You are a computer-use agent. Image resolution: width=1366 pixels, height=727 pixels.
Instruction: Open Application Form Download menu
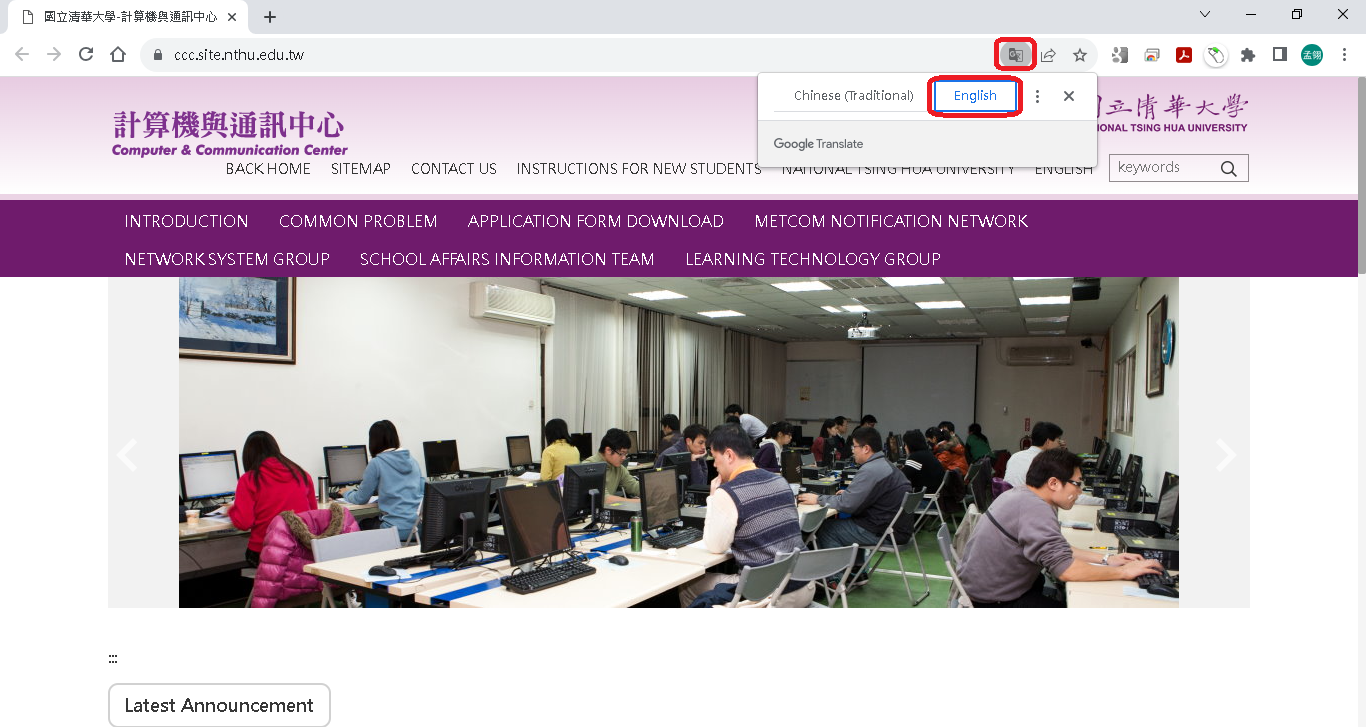coord(596,221)
